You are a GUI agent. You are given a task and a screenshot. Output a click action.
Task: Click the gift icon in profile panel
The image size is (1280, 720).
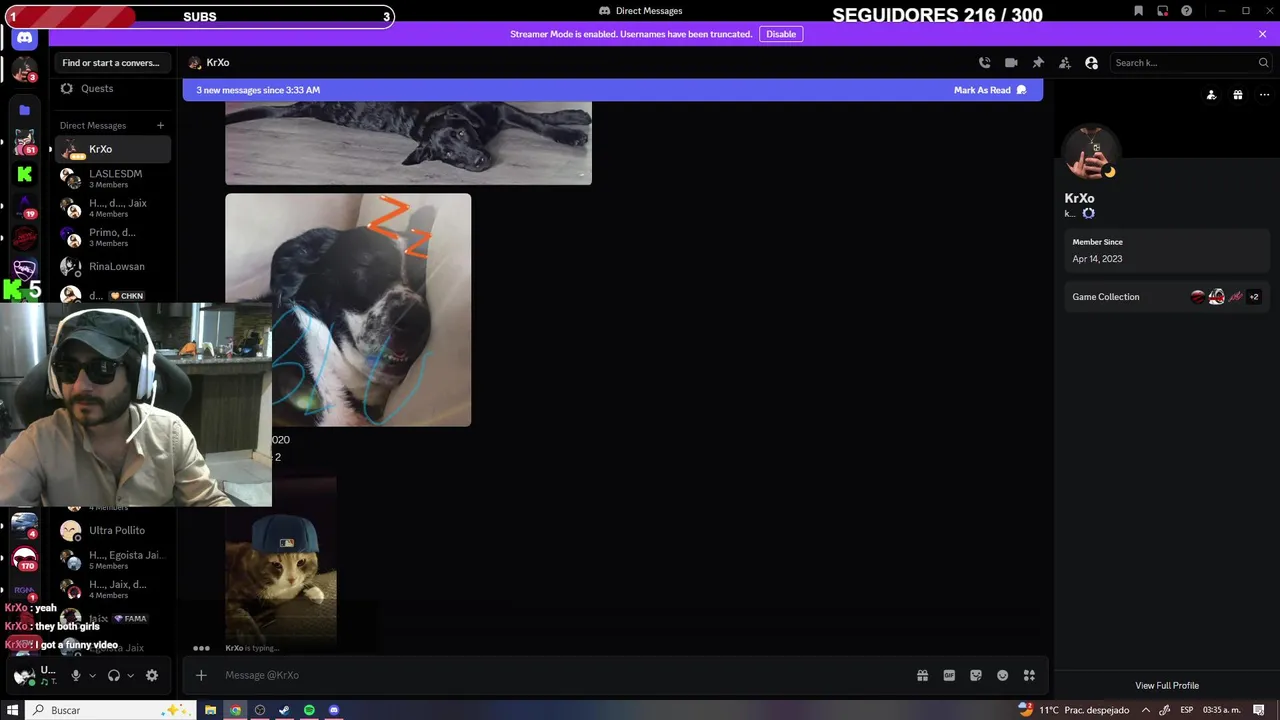click(1238, 95)
